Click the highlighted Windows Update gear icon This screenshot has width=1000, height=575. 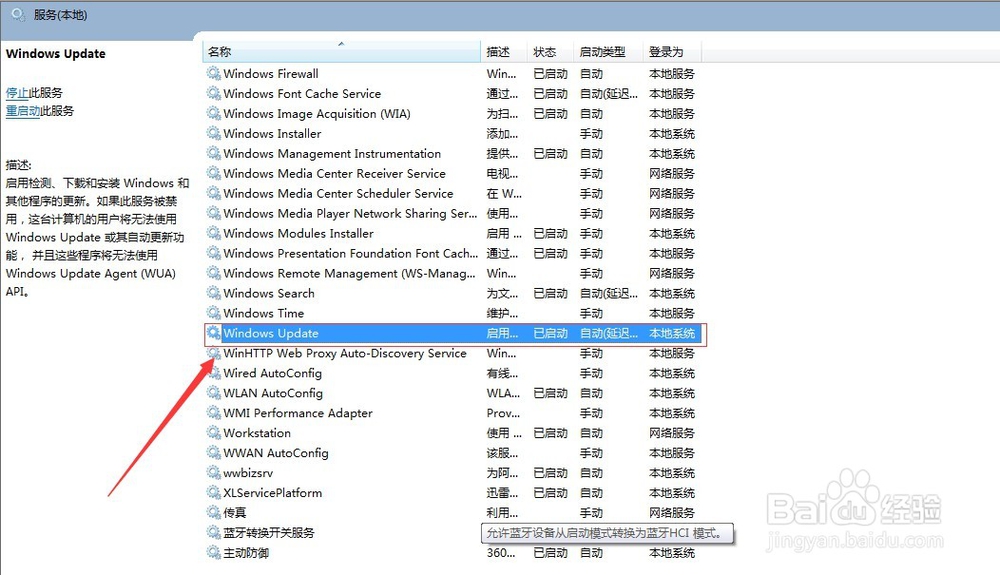coord(213,333)
